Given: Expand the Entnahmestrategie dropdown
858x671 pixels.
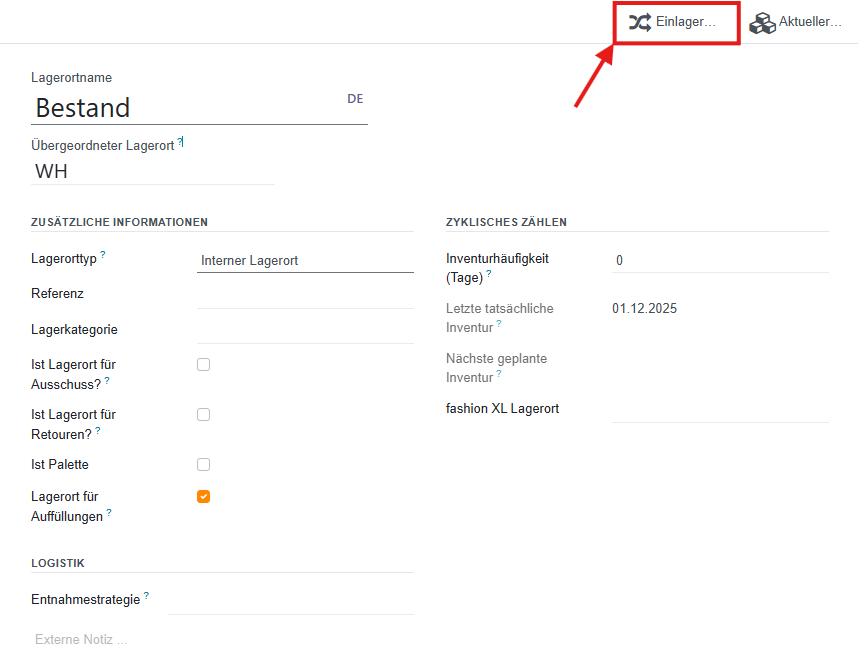Looking at the screenshot, I should (290, 600).
